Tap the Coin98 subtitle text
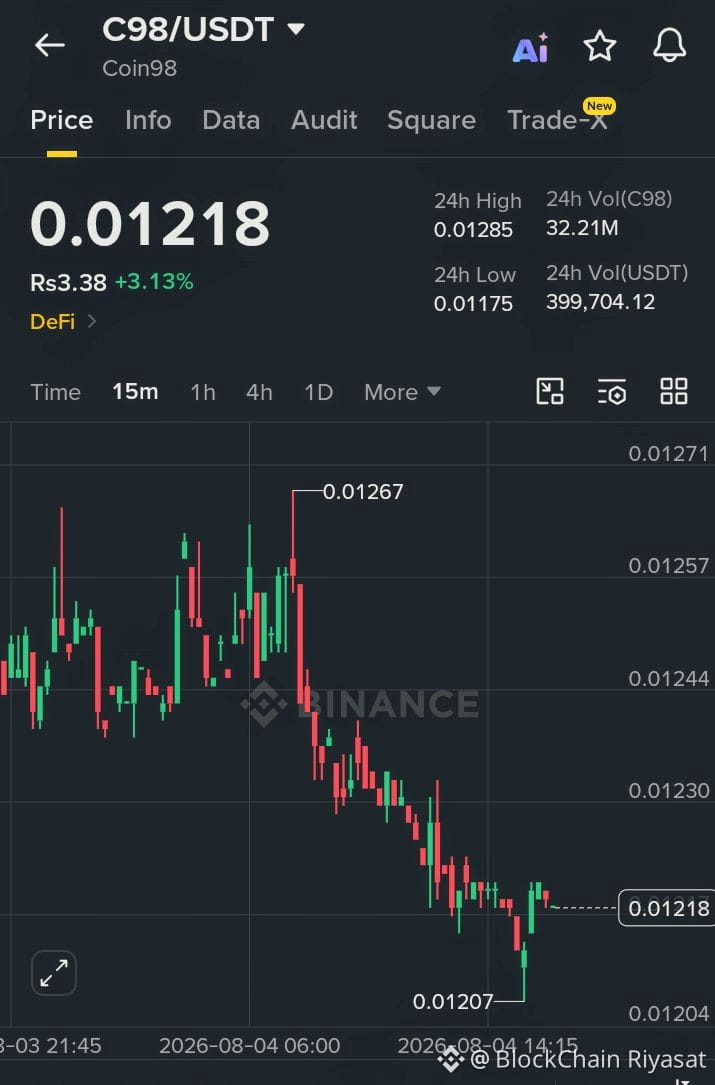Viewport: 715px width, 1085px height. (139, 69)
